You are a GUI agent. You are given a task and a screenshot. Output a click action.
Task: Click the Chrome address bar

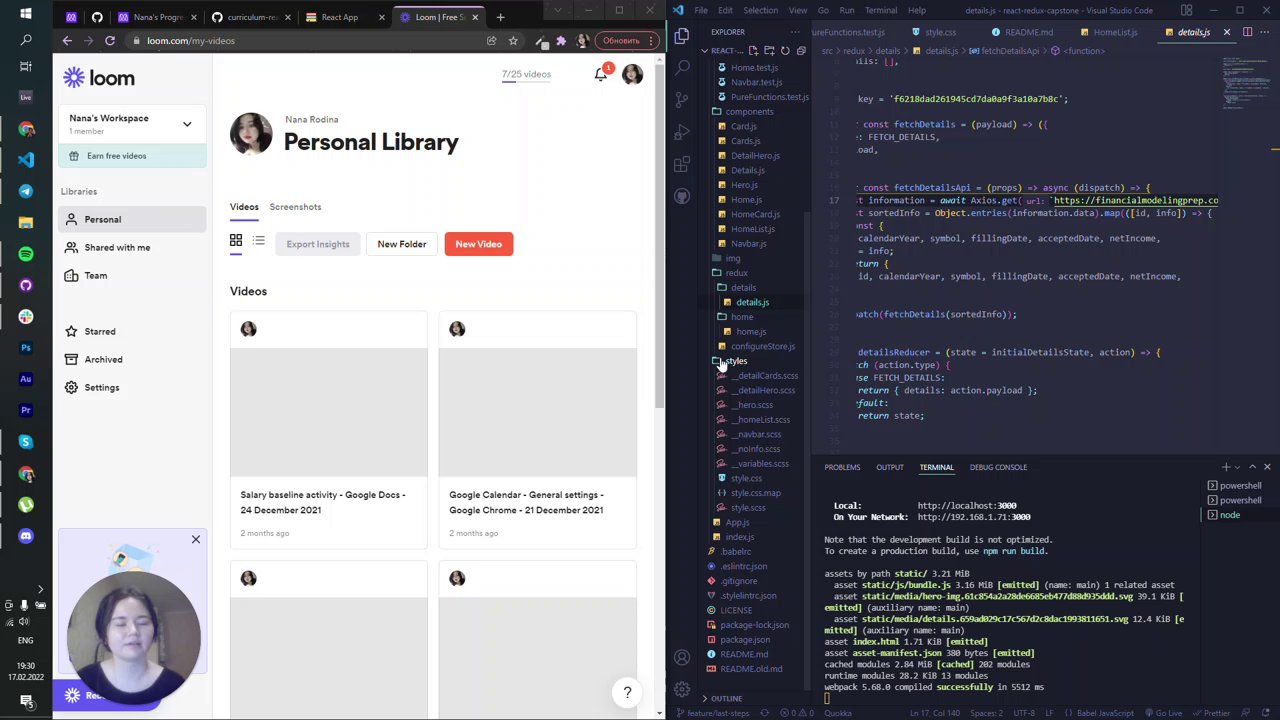point(310,41)
